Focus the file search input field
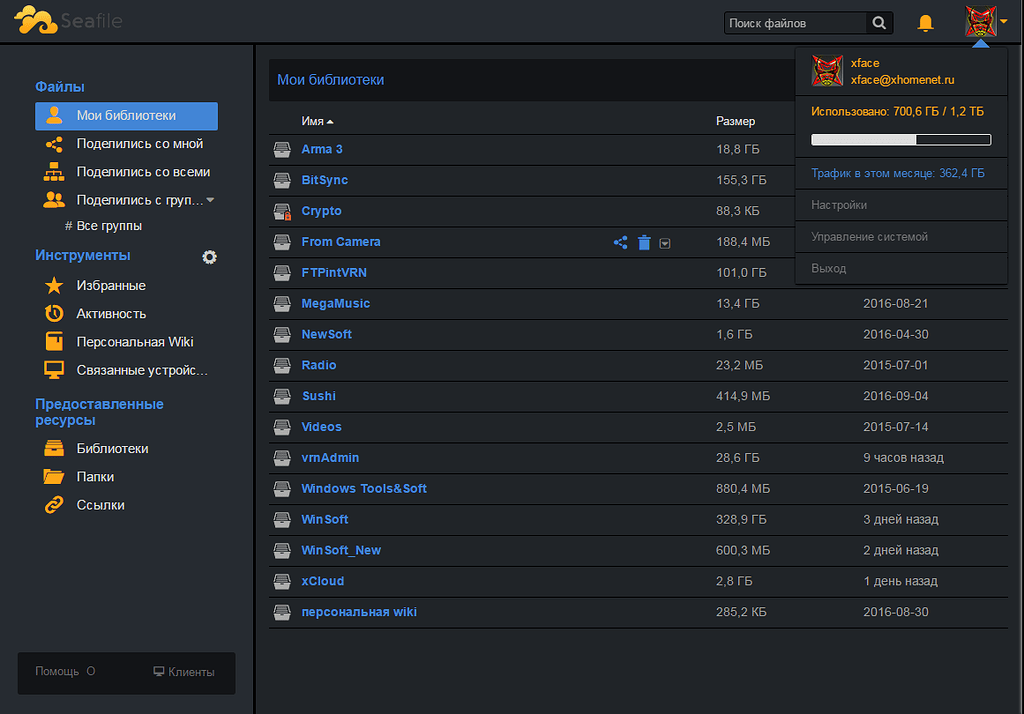The height and width of the screenshot is (714, 1024). (x=796, y=23)
